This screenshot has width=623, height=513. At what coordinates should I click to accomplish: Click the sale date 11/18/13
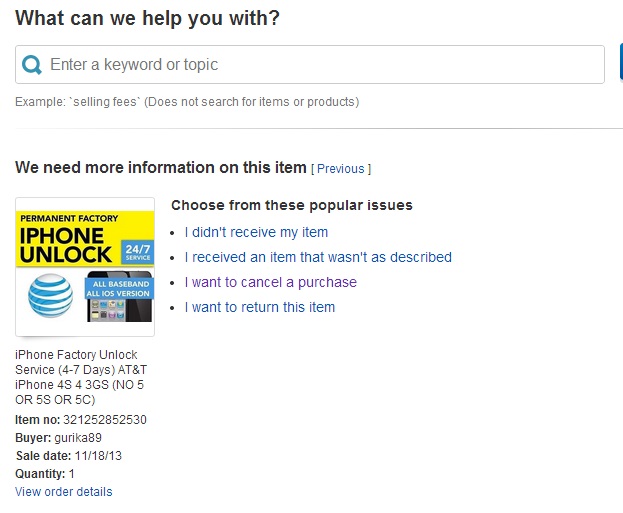coord(97,456)
